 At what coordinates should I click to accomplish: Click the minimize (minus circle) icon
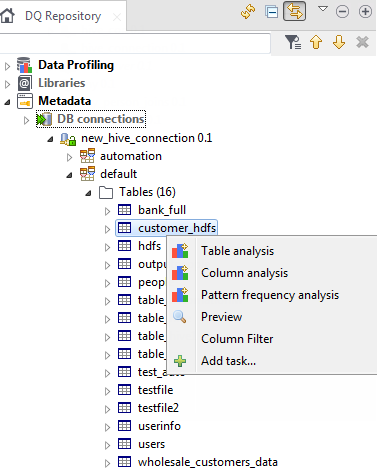click(x=342, y=12)
